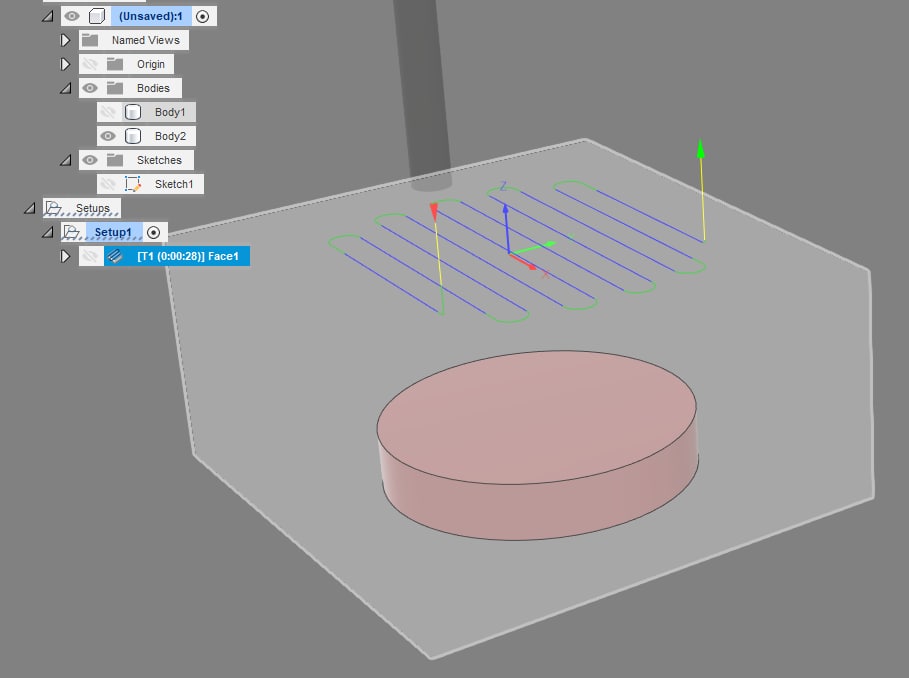Click the component cube icon beside (Unsaved):1

click(97, 16)
